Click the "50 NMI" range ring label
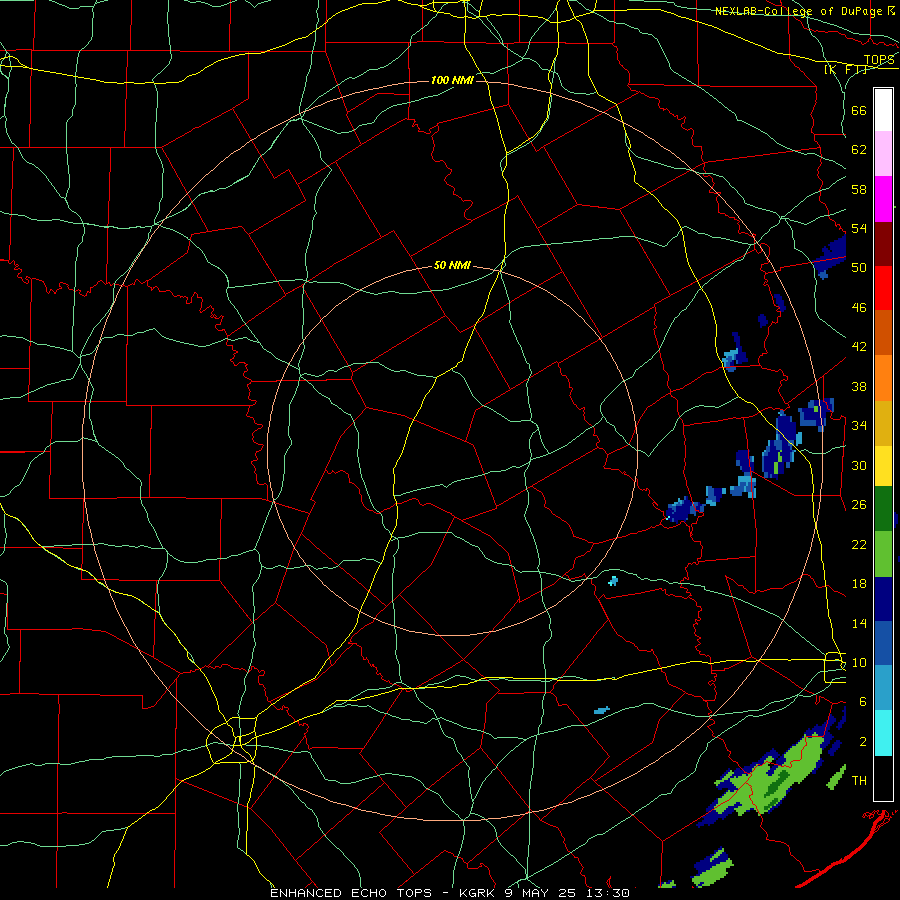This screenshot has height=900, width=900. coord(452,265)
